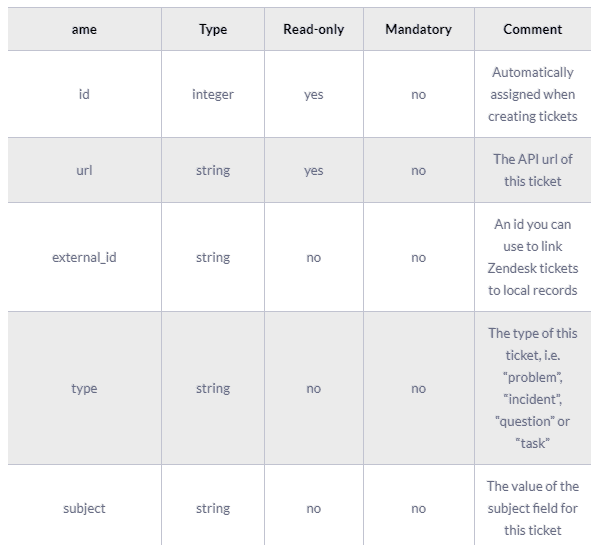
Task: Select the 'id' field name cell
Action: [x=84, y=94]
